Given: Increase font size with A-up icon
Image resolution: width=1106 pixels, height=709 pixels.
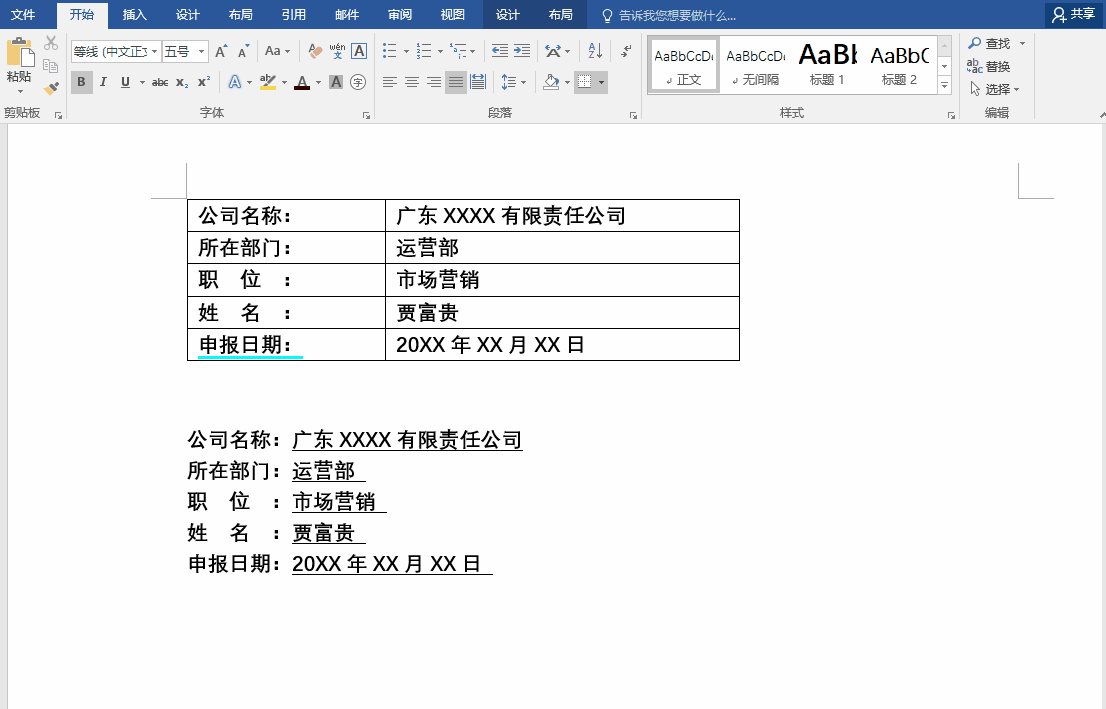Looking at the screenshot, I should point(221,51).
